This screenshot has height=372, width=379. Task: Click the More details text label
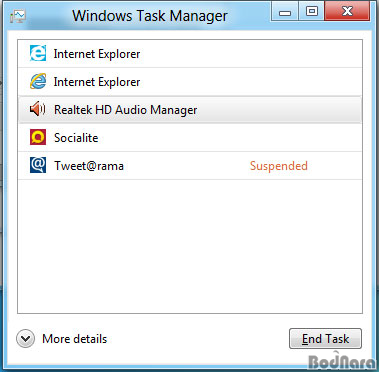pyautogui.click(x=75, y=339)
